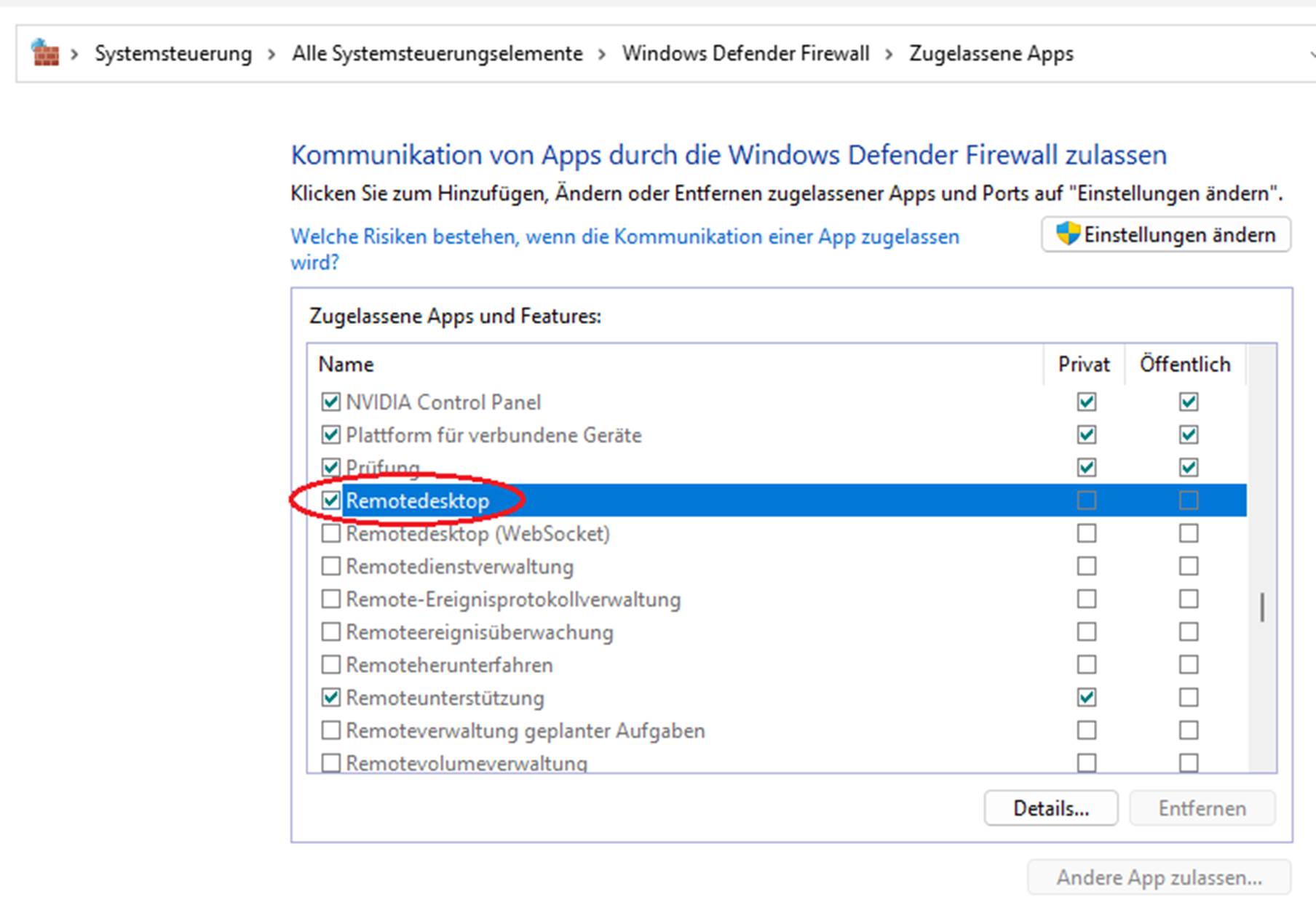The width and height of the screenshot is (1316, 921).
Task: Enable Öffentlich for Remoteunterstützung
Action: click(1189, 697)
